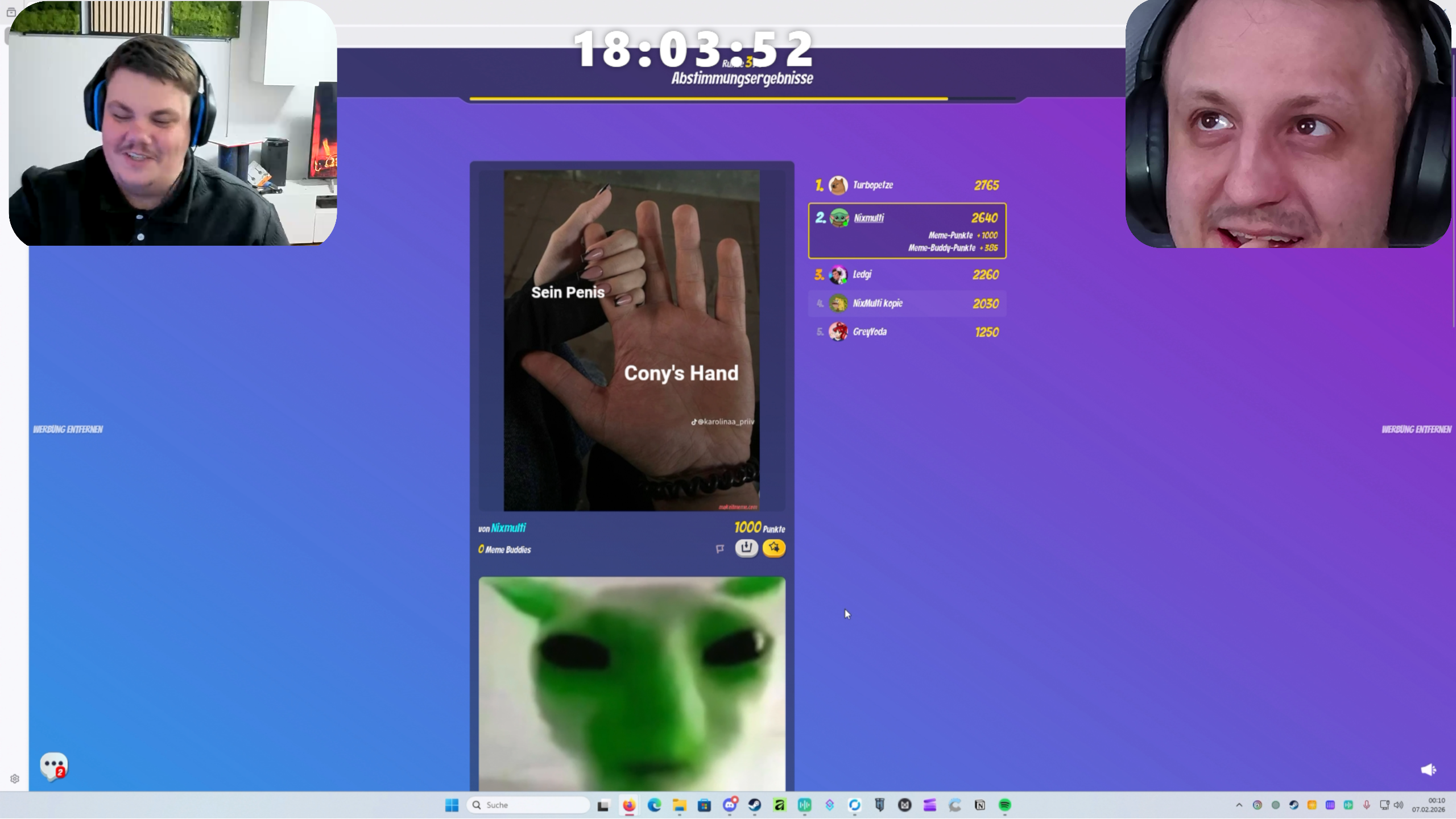
Task: Select Ledgi leaderboard row
Action: pos(907,275)
